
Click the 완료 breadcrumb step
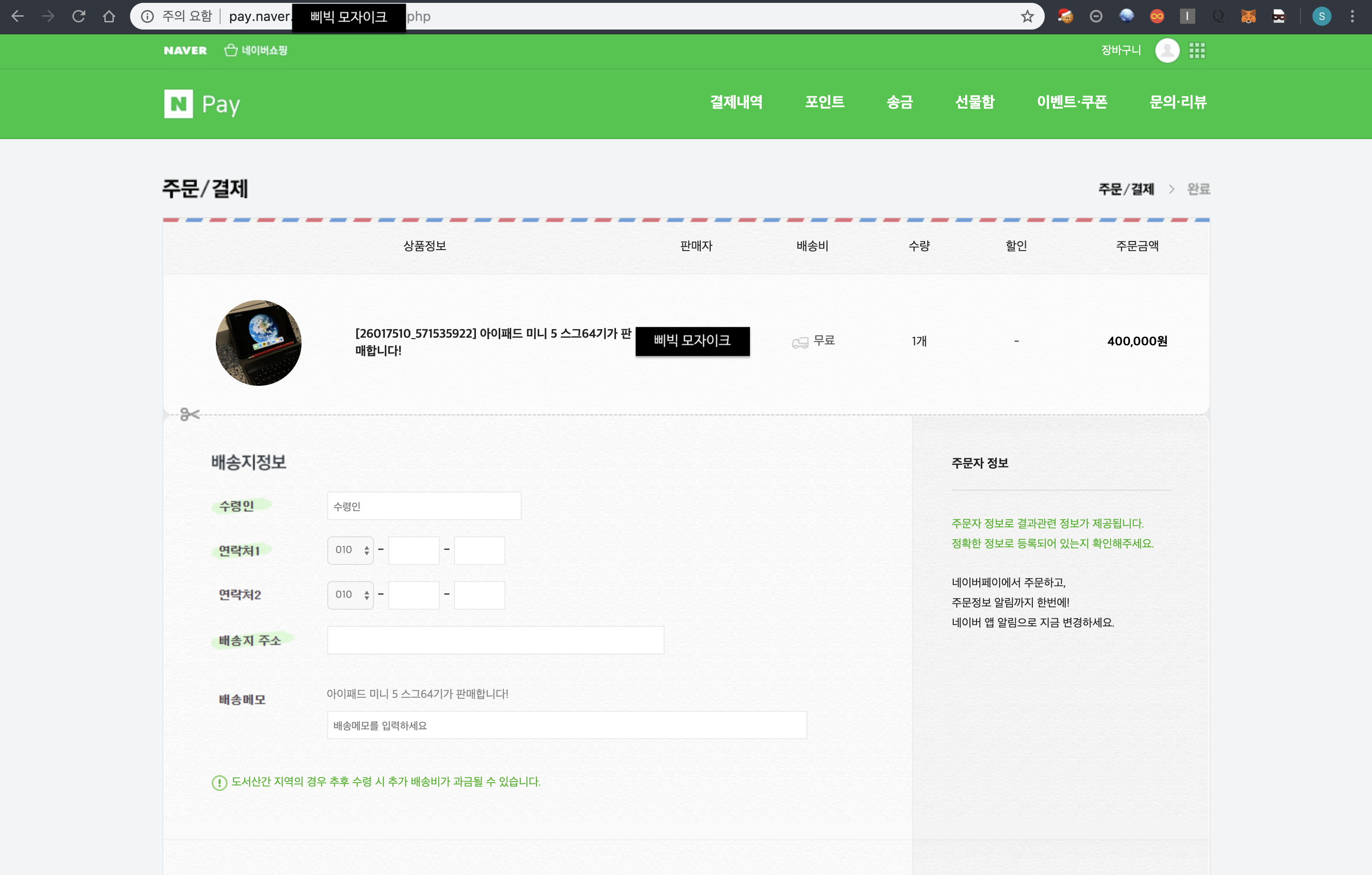1198,189
